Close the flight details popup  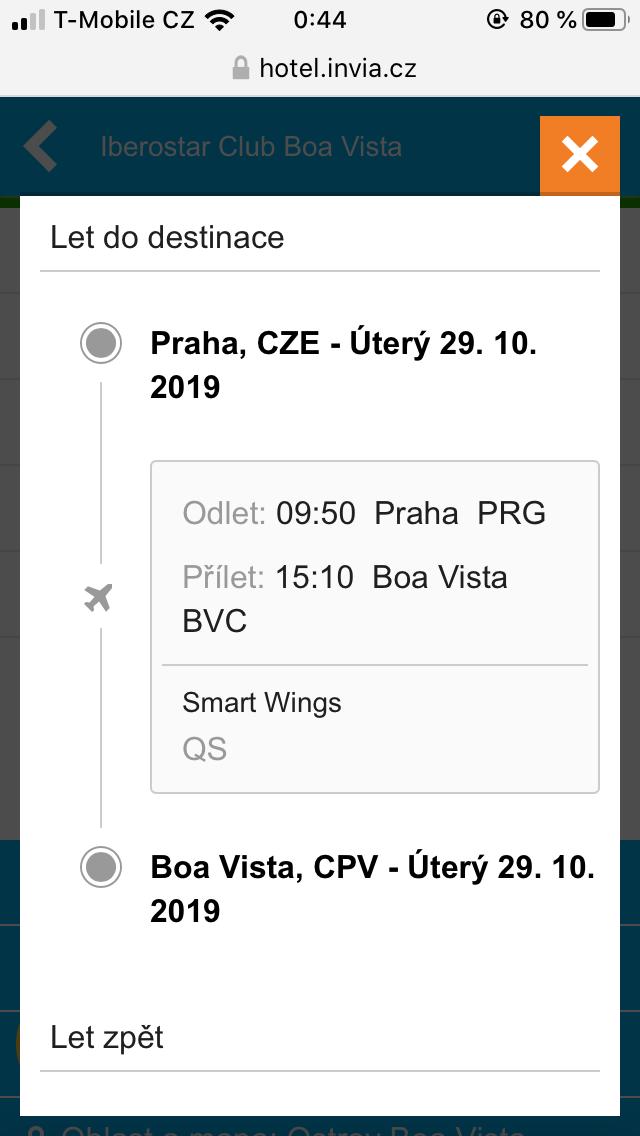579,155
